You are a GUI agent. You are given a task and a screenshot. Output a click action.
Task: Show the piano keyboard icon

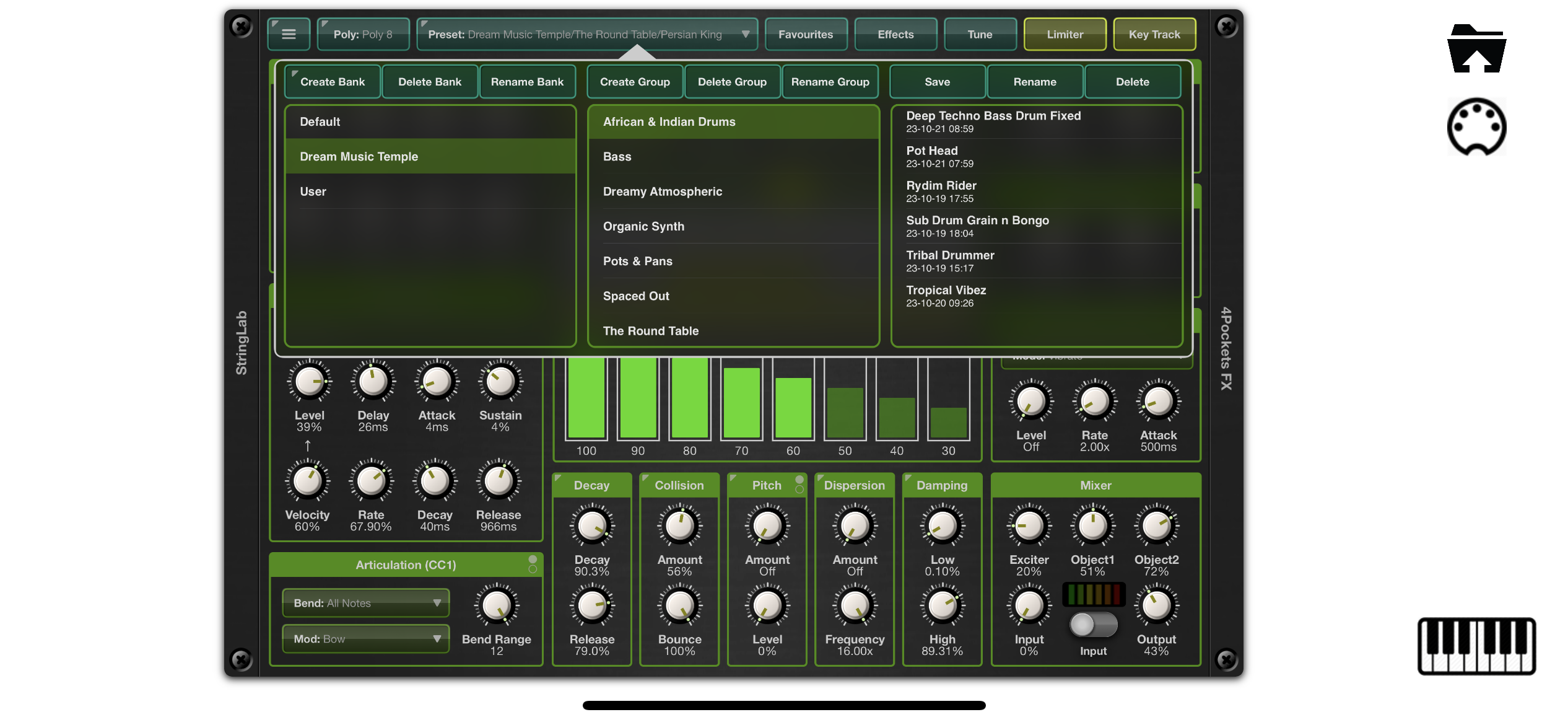point(1476,646)
